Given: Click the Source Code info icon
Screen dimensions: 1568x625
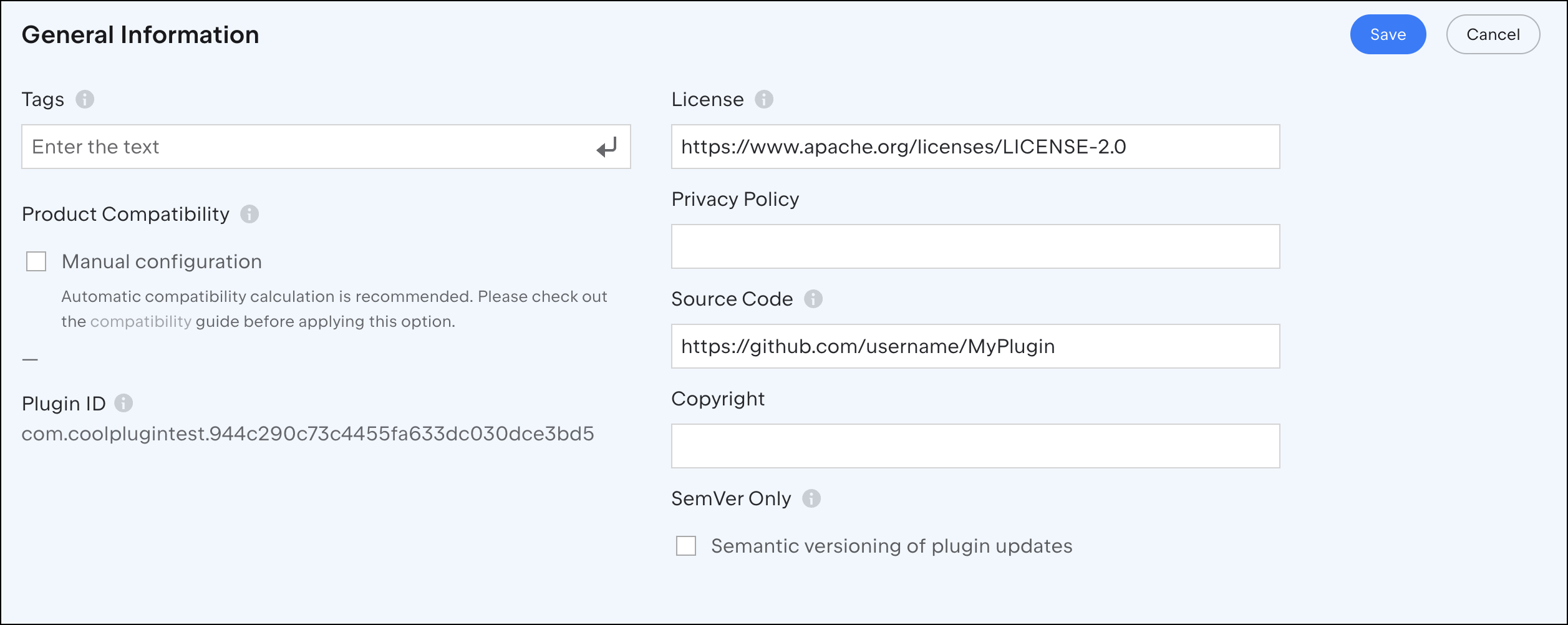Looking at the screenshot, I should pos(813,299).
